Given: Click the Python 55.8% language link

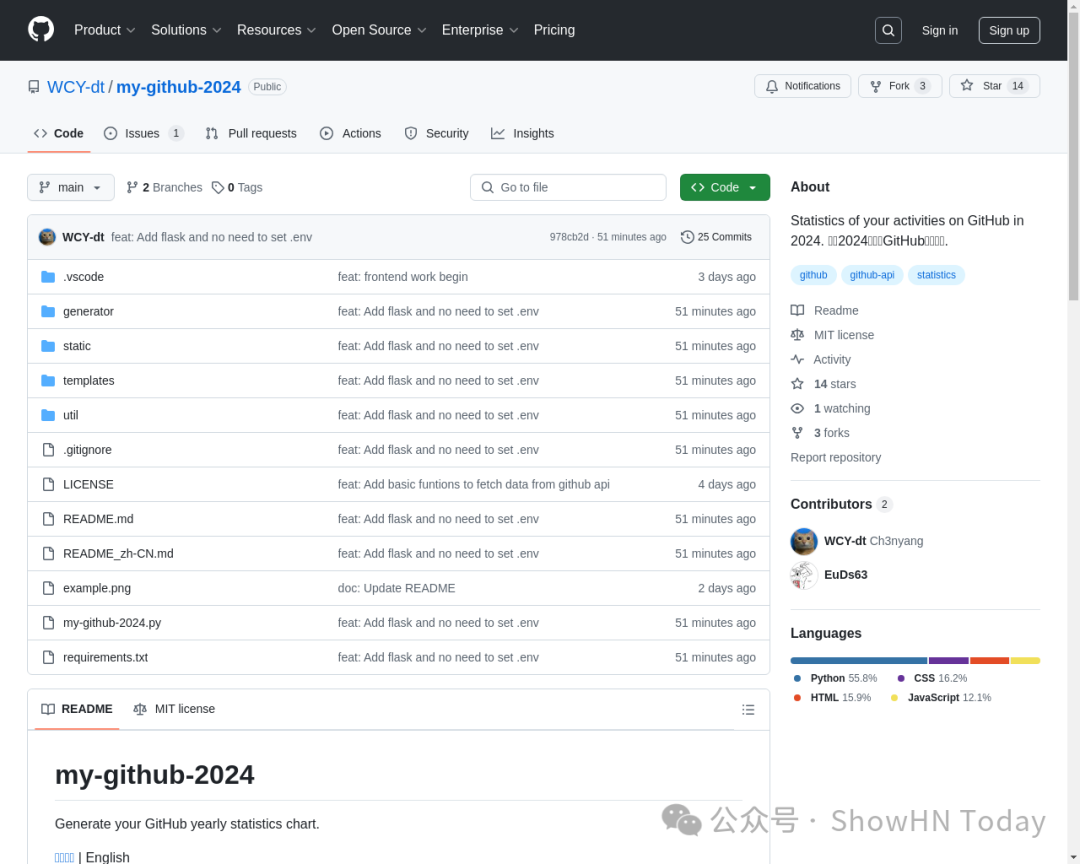Looking at the screenshot, I should point(835,679).
